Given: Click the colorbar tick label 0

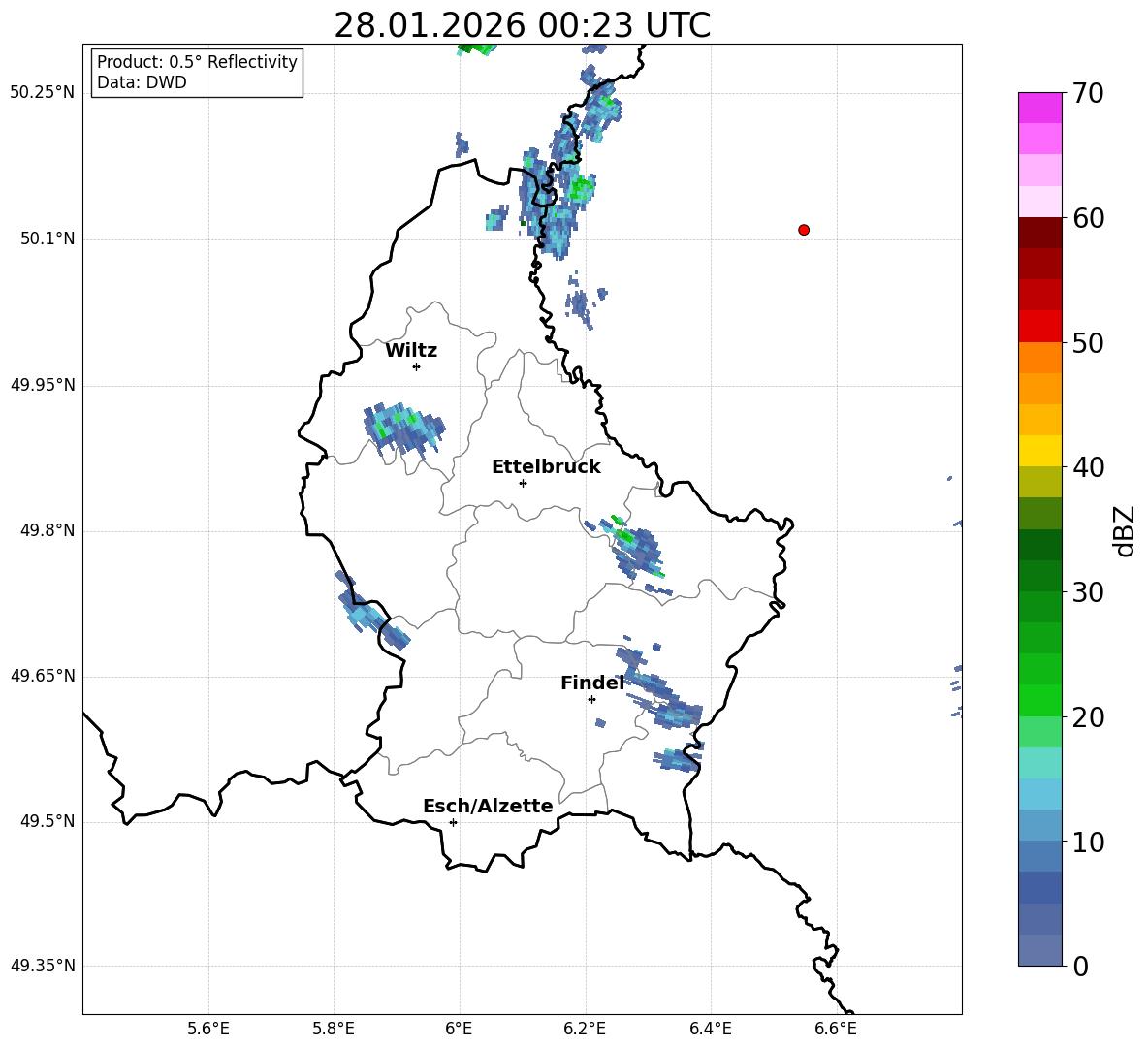Looking at the screenshot, I should 1080,966.
